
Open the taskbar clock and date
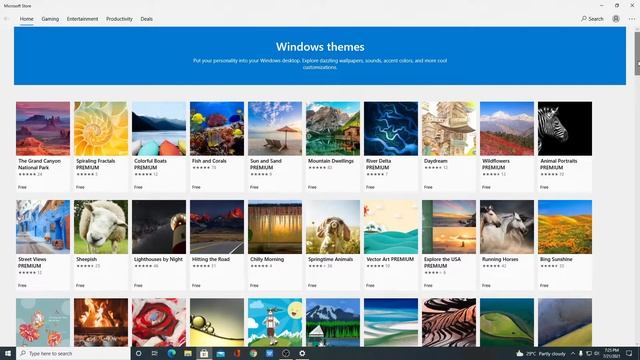point(611,353)
